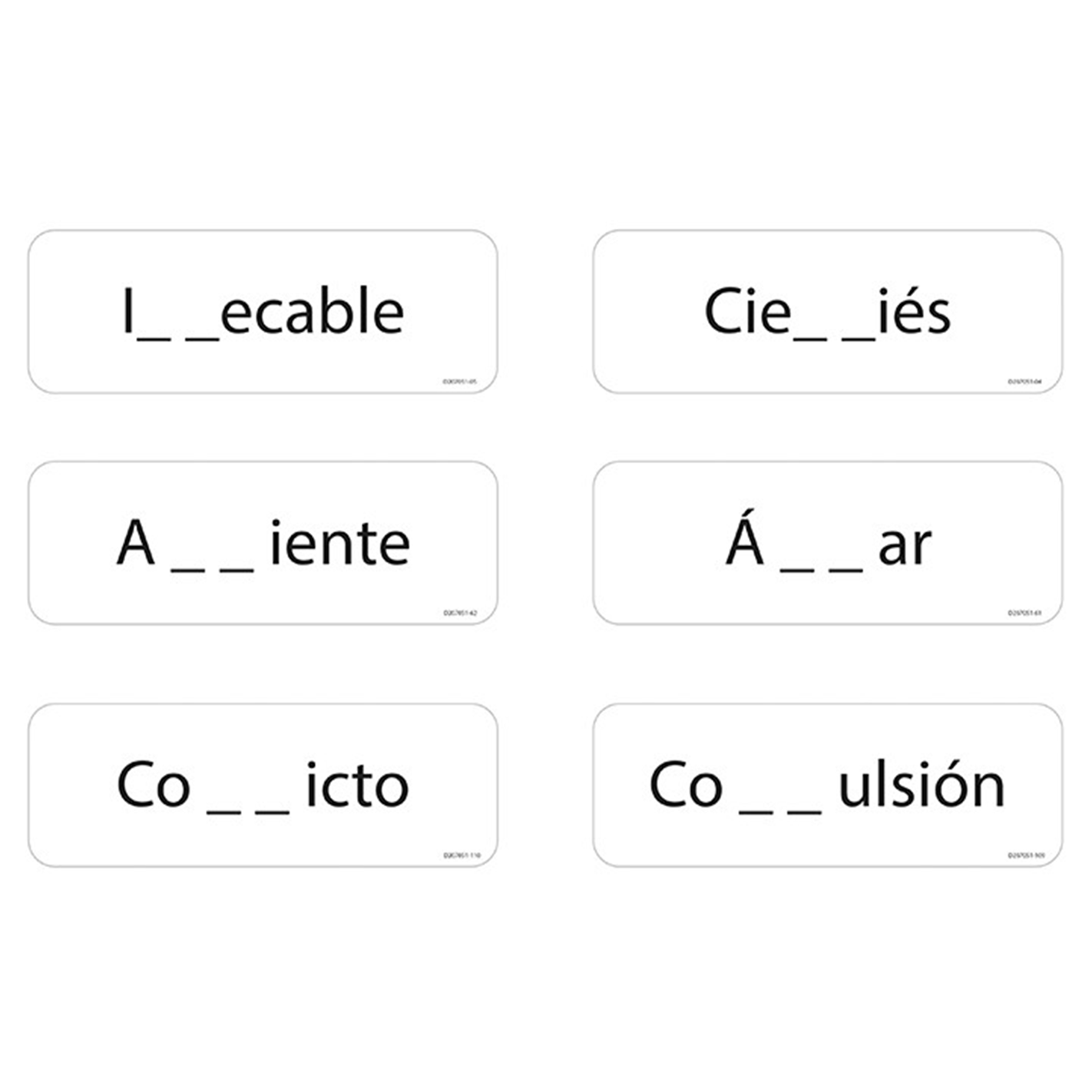Select the 'iente' word ending

tap(339, 544)
